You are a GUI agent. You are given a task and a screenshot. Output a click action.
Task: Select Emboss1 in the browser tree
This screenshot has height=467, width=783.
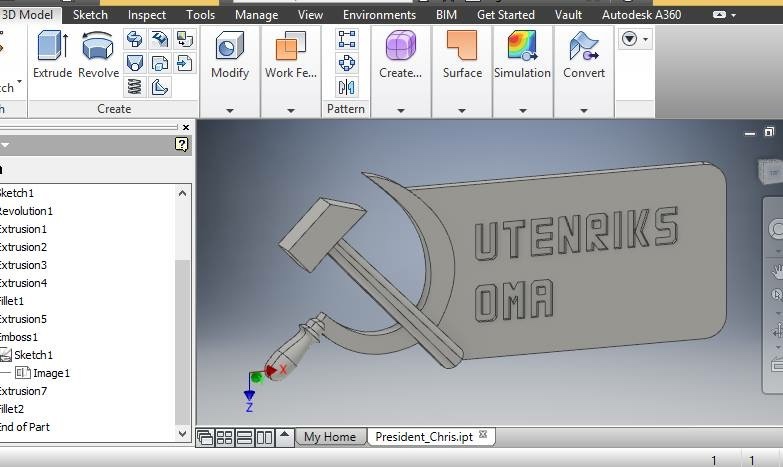18,337
